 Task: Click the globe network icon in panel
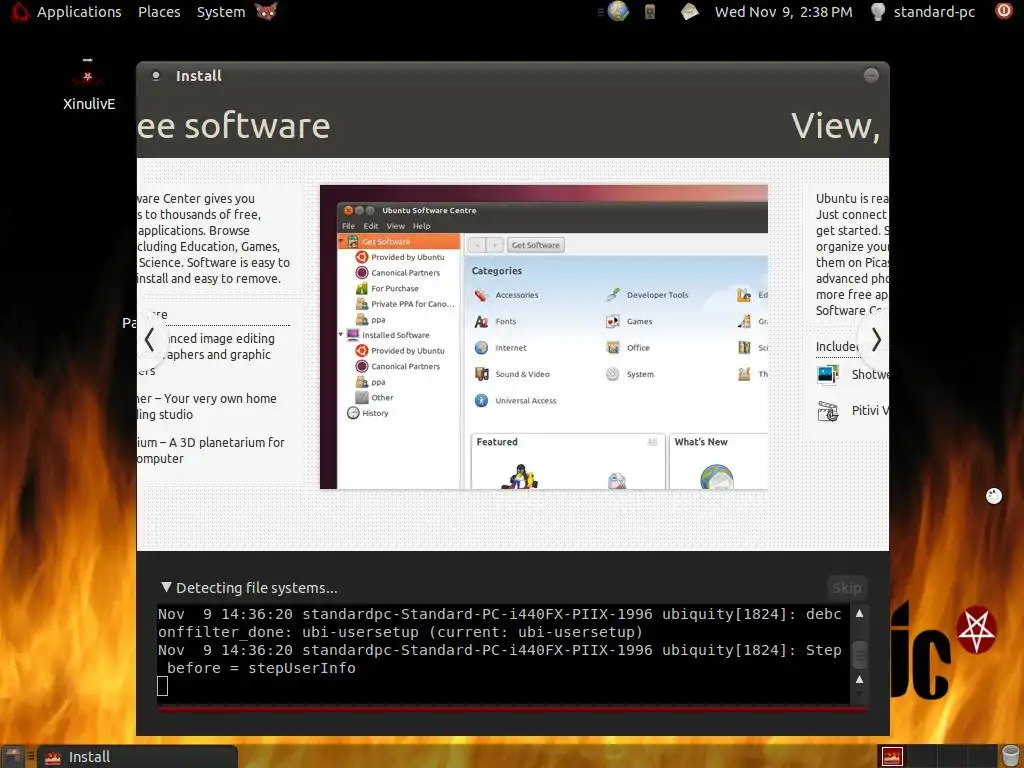[617, 11]
